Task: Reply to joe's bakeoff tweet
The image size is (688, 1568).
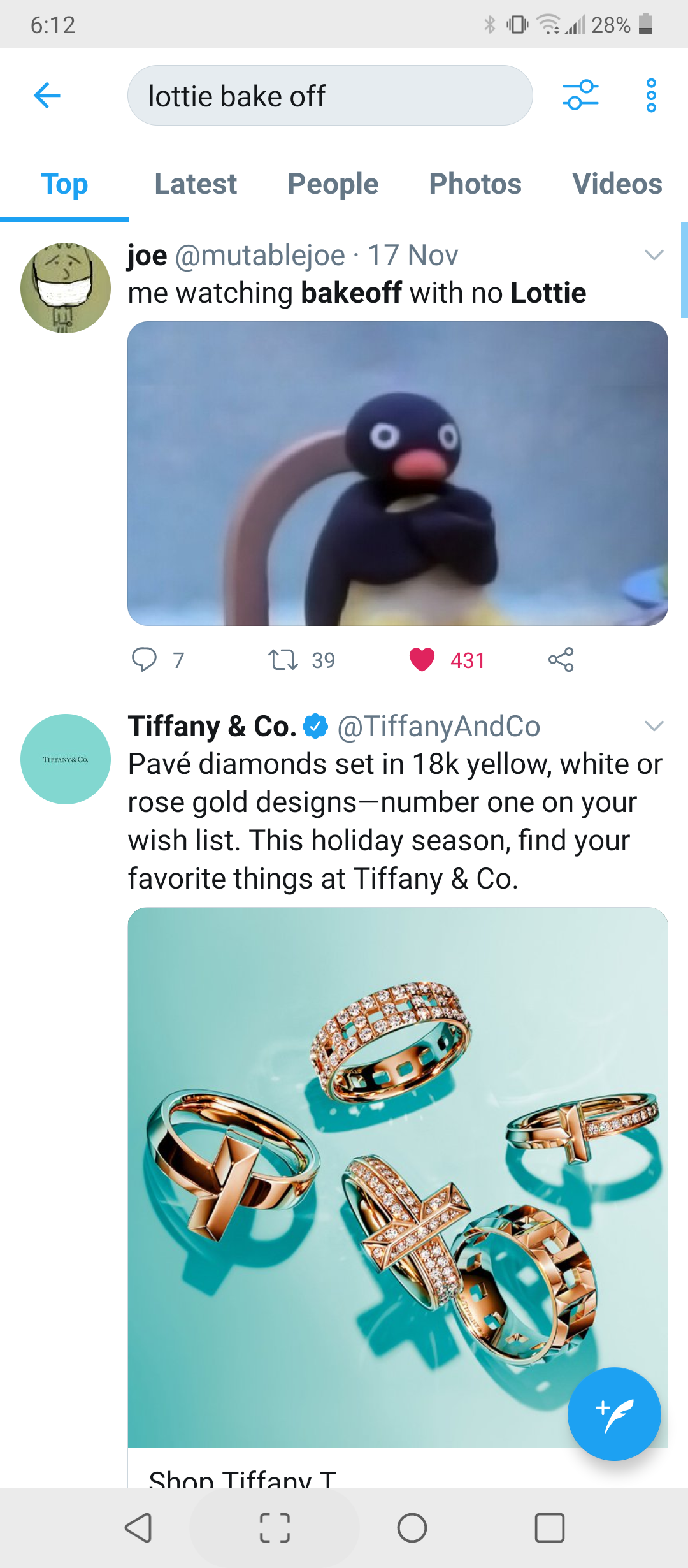Action: coord(145,660)
